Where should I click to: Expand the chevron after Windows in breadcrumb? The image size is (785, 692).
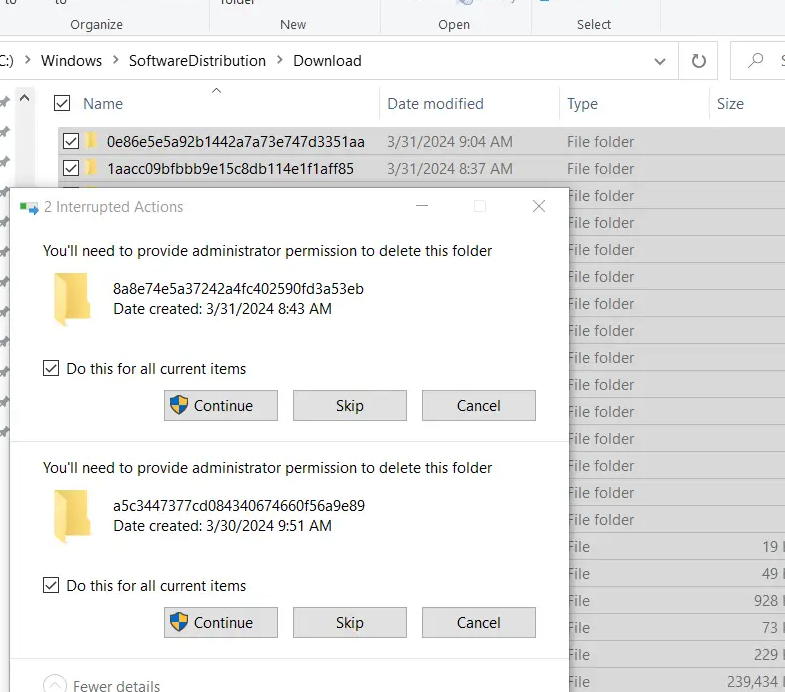116,60
